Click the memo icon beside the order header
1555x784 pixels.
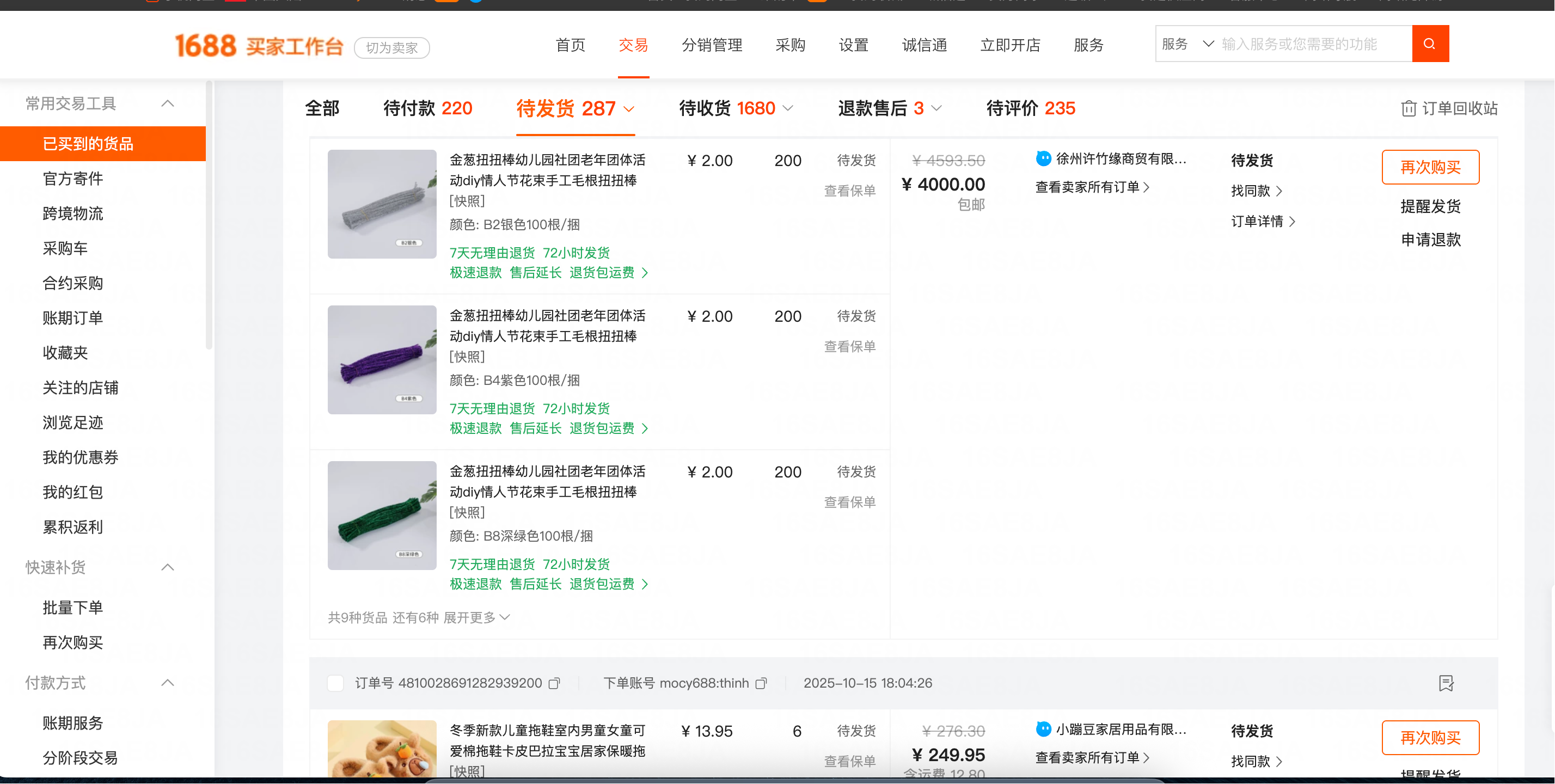coord(1446,684)
